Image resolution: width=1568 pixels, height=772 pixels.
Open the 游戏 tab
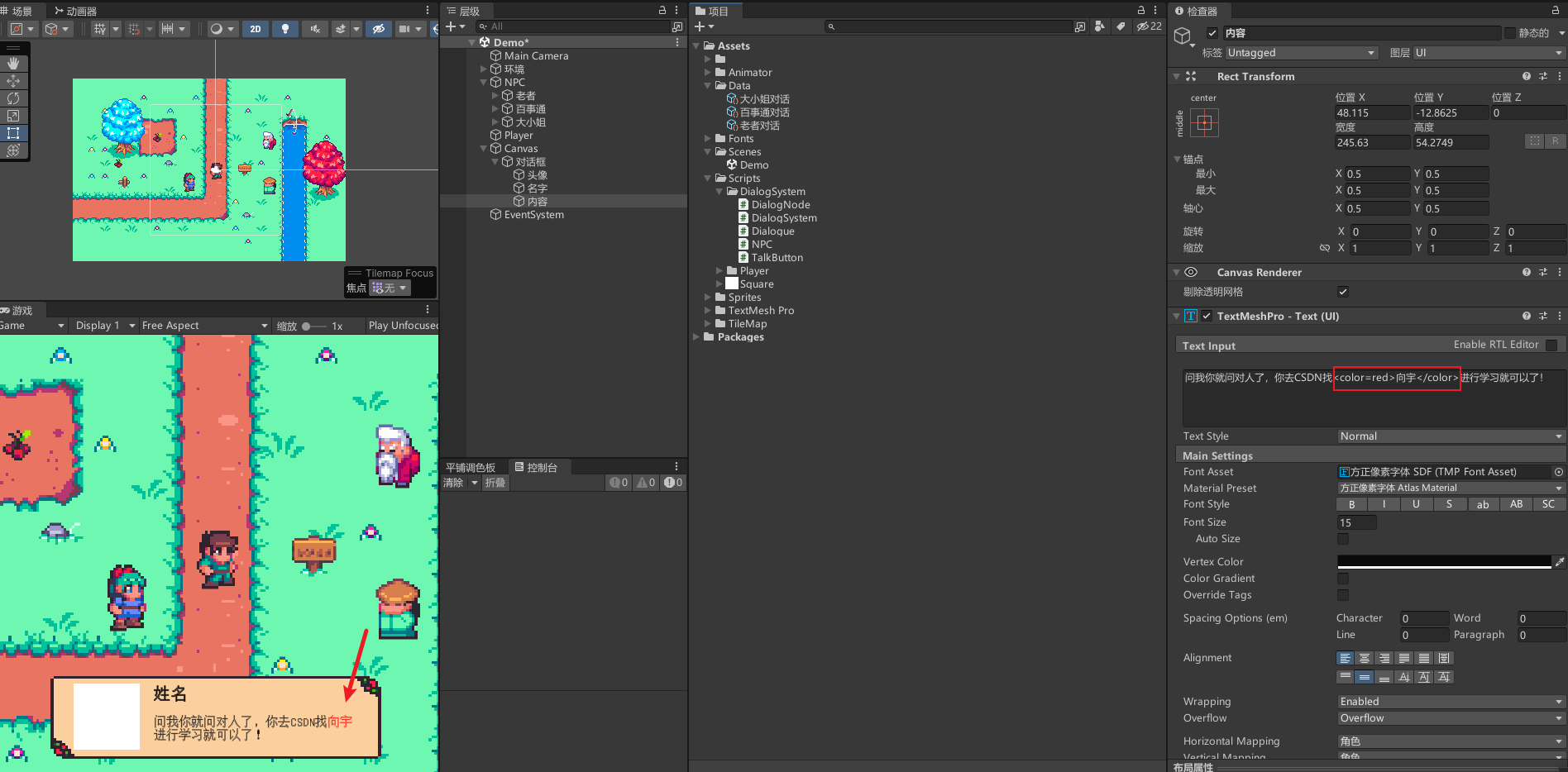pyautogui.click(x=17, y=311)
